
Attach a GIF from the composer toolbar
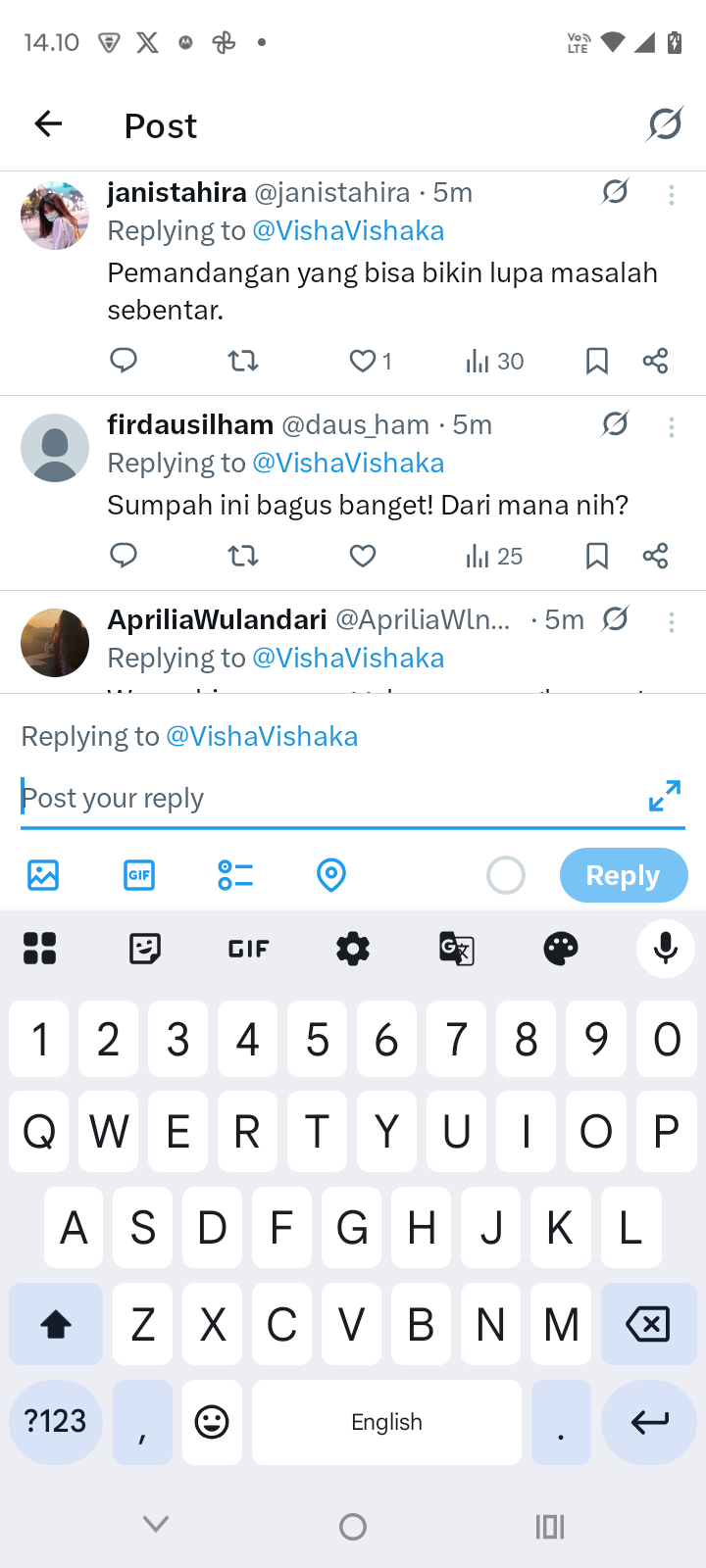coord(139,874)
